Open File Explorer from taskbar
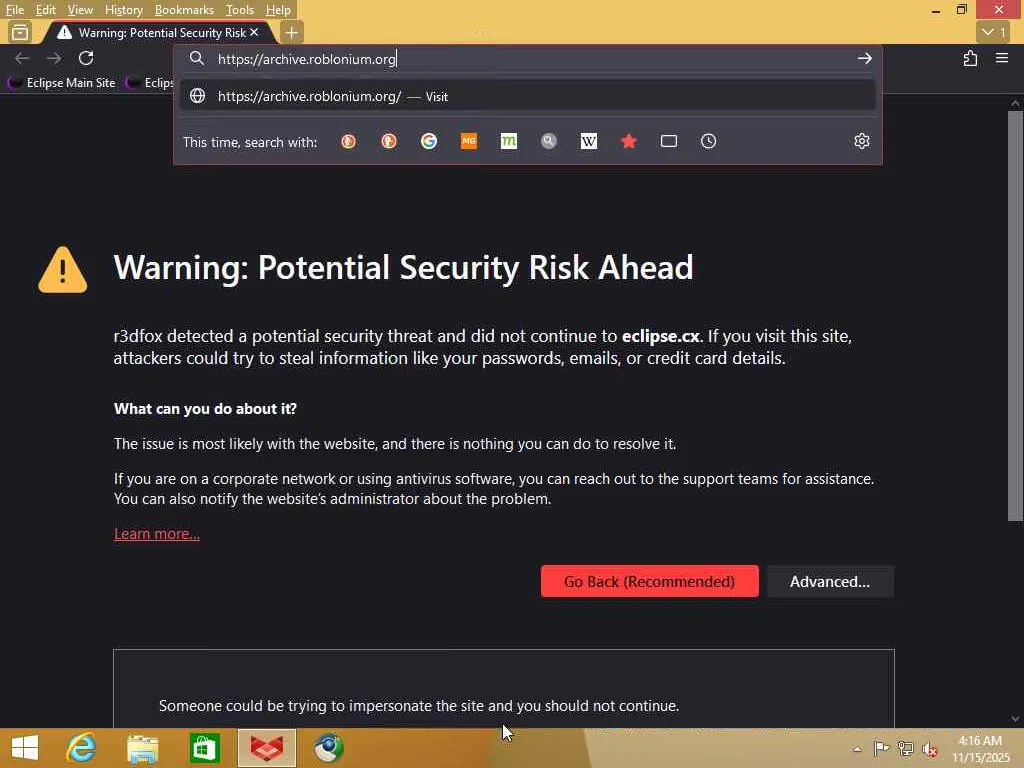 pyautogui.click(x=142, y=748)
